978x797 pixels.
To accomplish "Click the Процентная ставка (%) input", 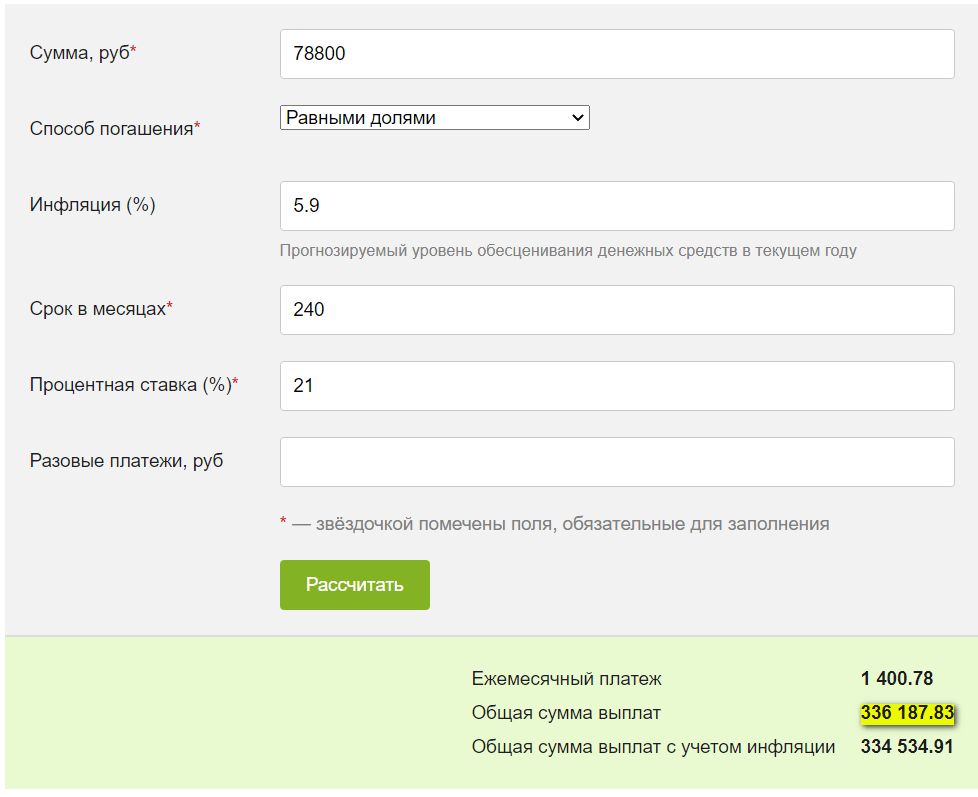I will [x=617, y=386].
